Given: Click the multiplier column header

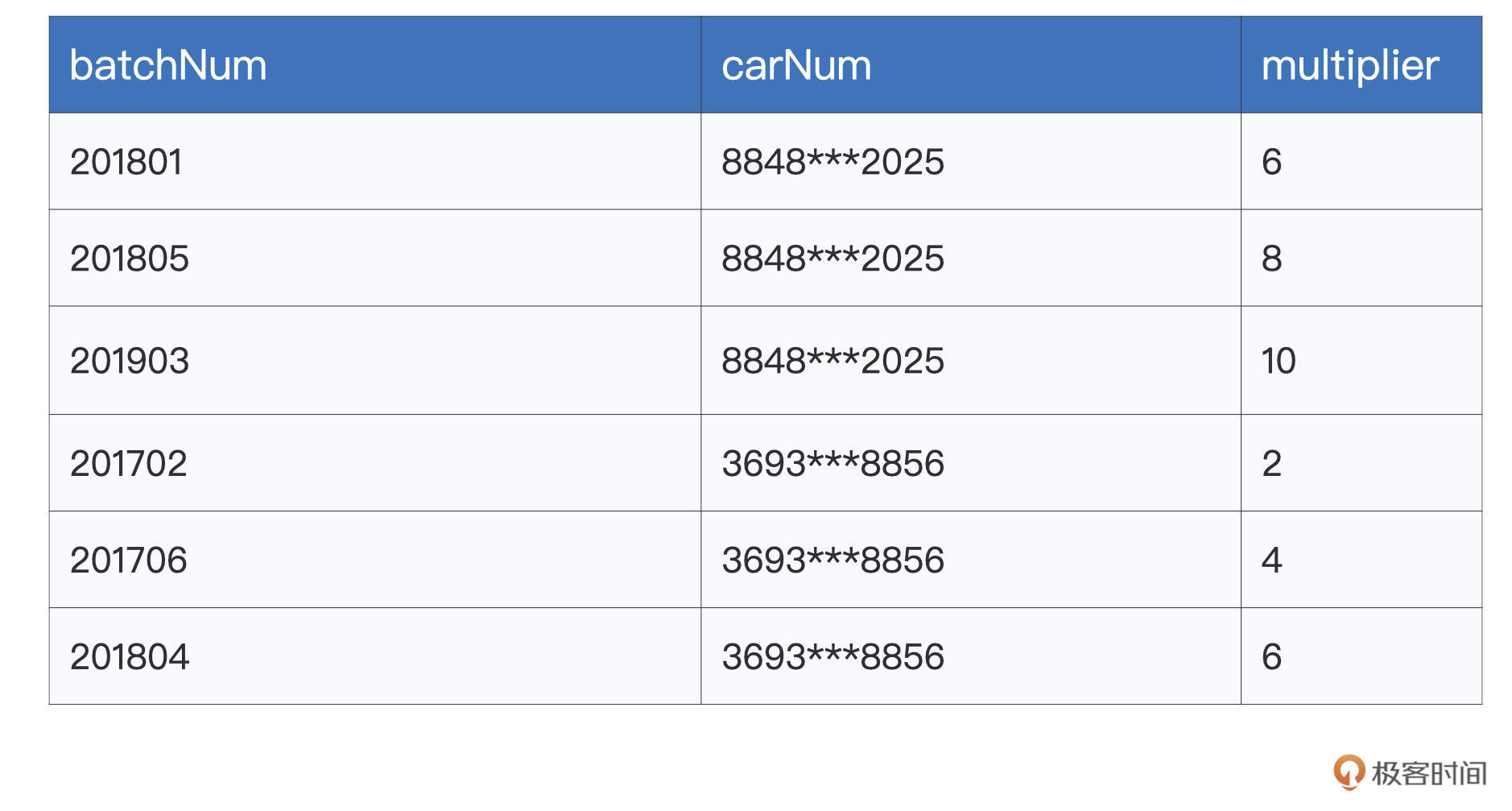Looking at the screenshot, I should (x=1349, y=65).
